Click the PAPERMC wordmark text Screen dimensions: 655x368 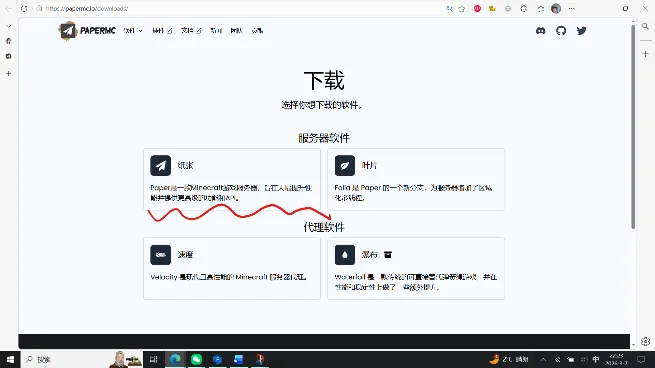coord(98,30)
